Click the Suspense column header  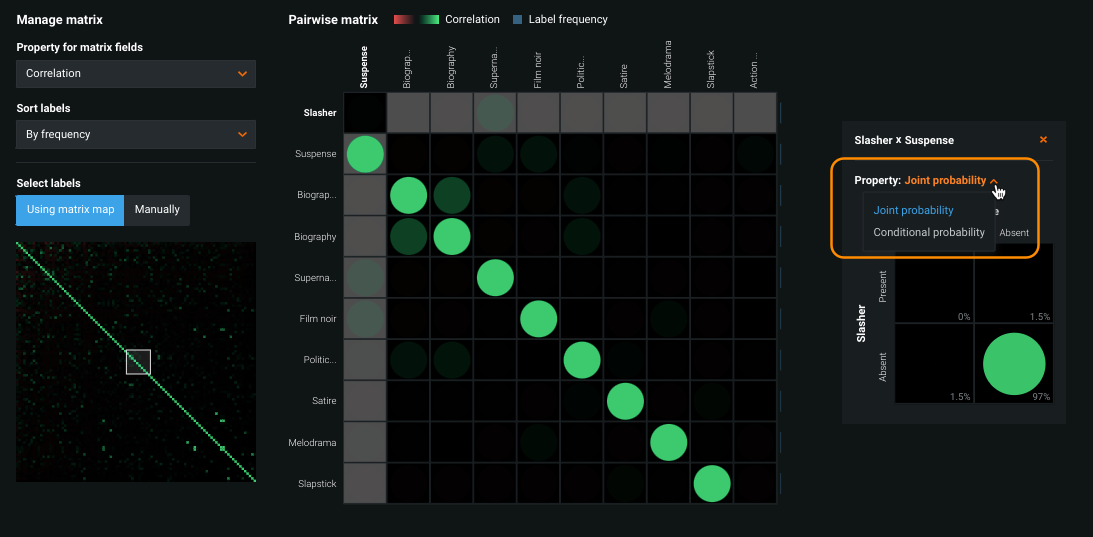364,68
